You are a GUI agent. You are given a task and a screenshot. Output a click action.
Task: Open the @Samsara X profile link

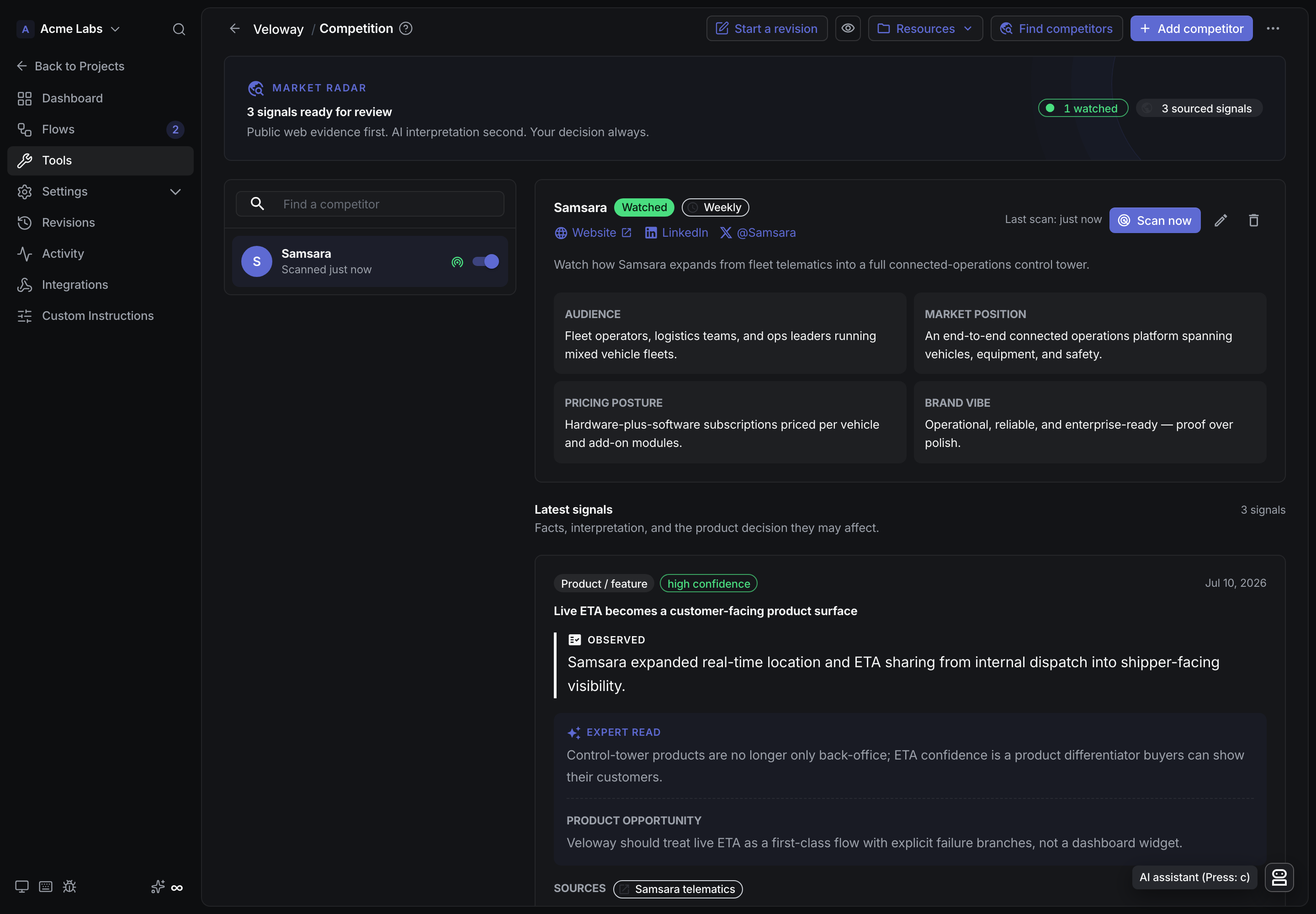coord(758,233)
